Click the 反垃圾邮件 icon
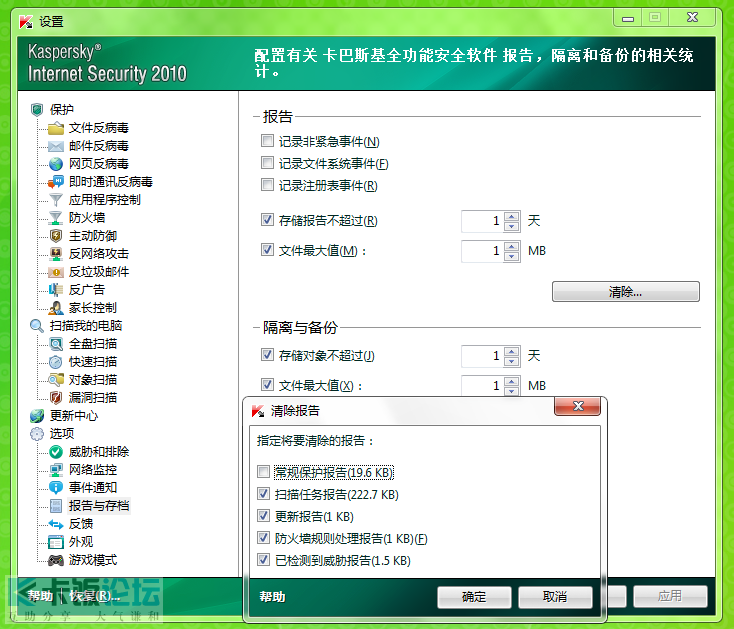Viewport: 734px width, 629px height. (x=56, y=272)
